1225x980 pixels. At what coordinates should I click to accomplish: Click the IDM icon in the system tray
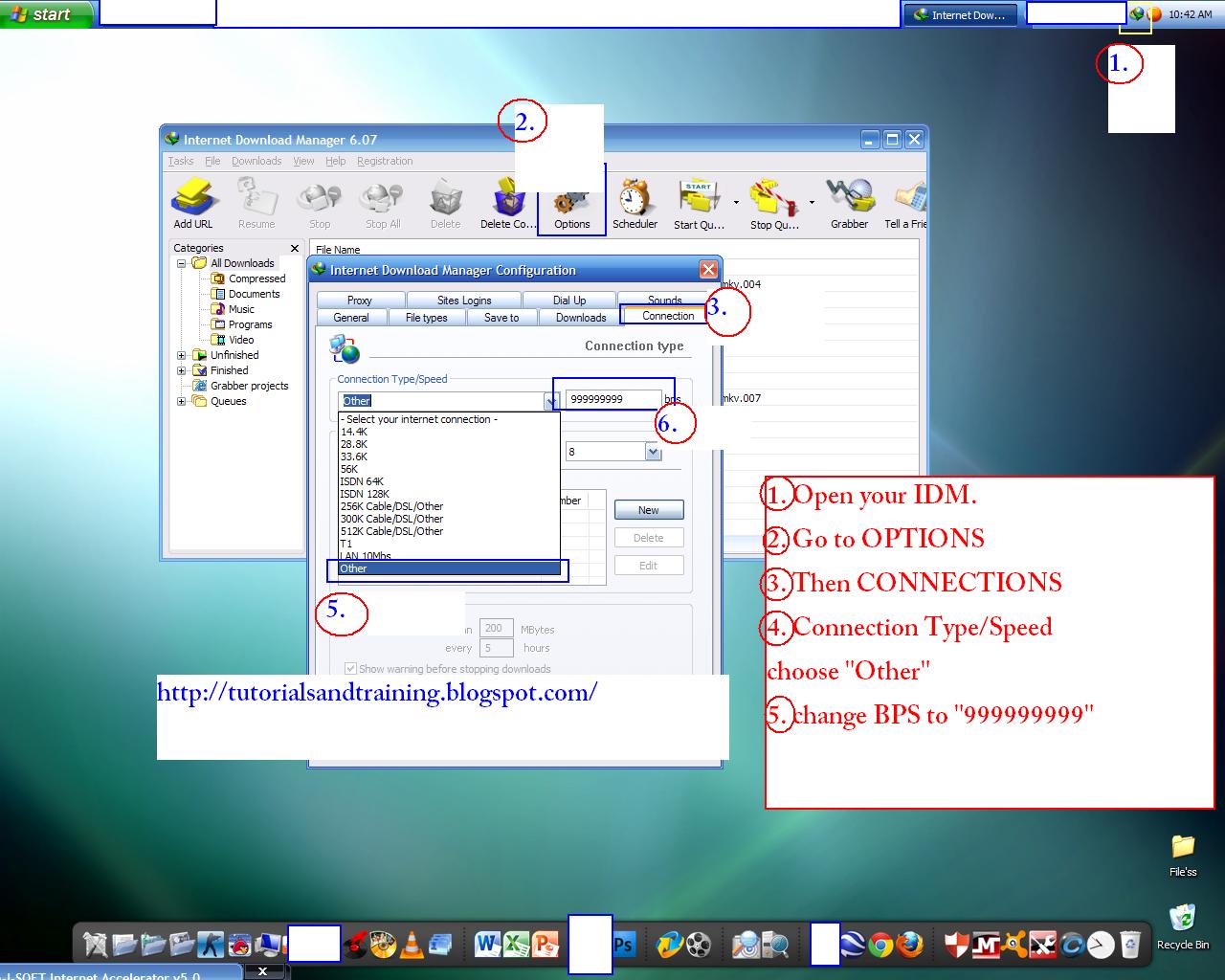click(x=1136, y=14)
